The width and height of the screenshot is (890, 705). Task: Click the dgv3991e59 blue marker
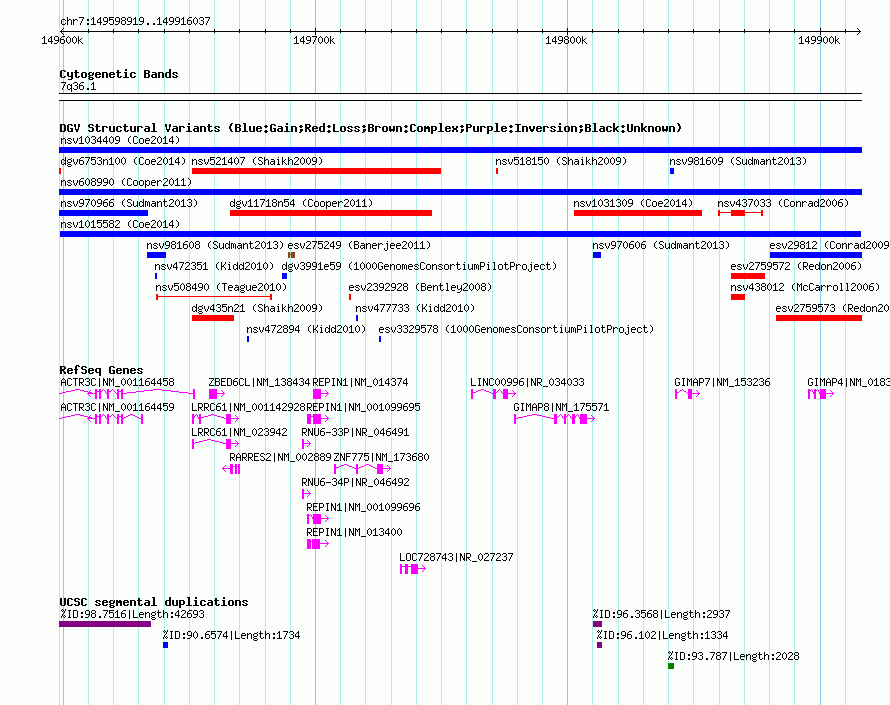pyautogui.click(x=284, y=276)
